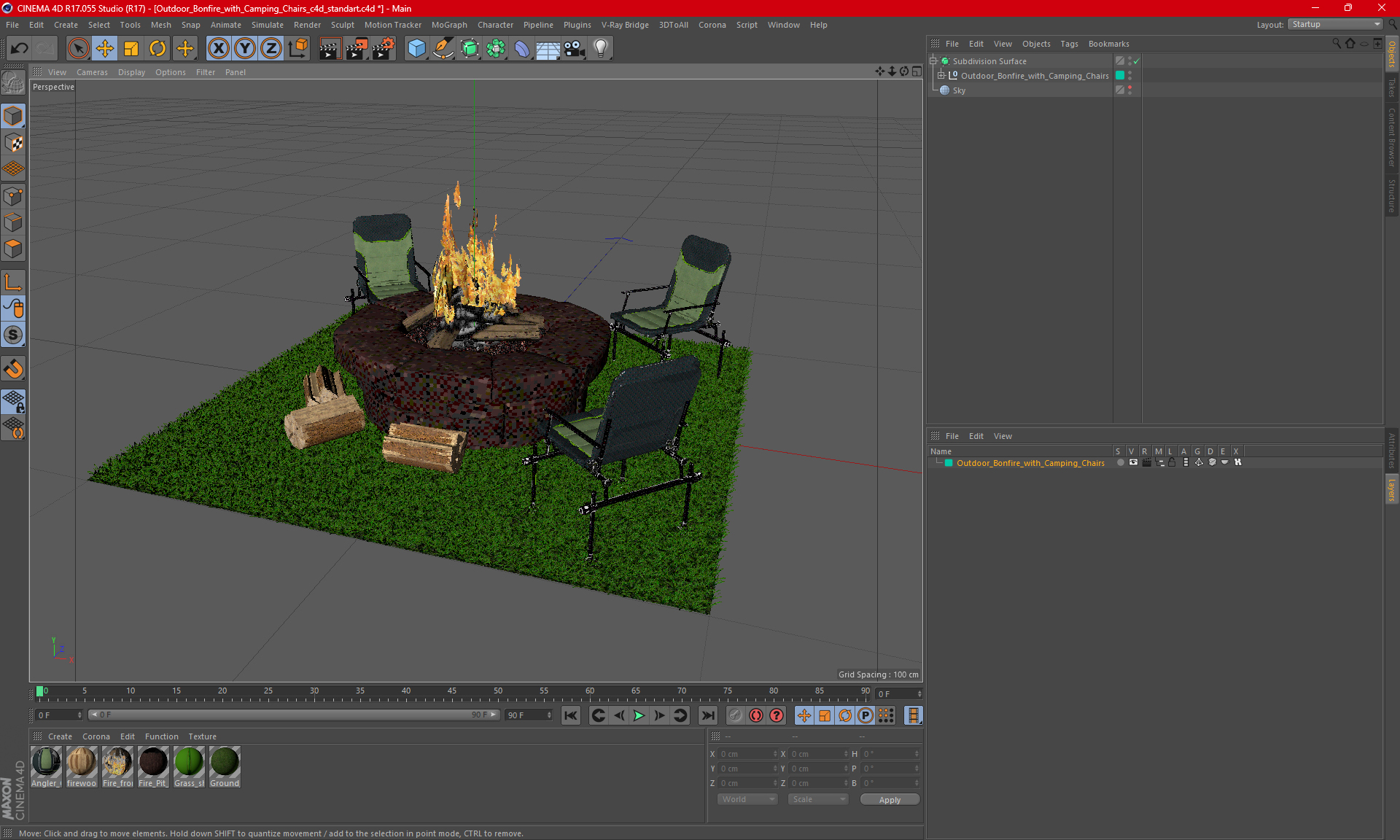This screenshot has height=840, width=1400.
Task: Expand Outdoor_Bonfire_with_Camping_Chairs tree item
Action: pos(939,75)
